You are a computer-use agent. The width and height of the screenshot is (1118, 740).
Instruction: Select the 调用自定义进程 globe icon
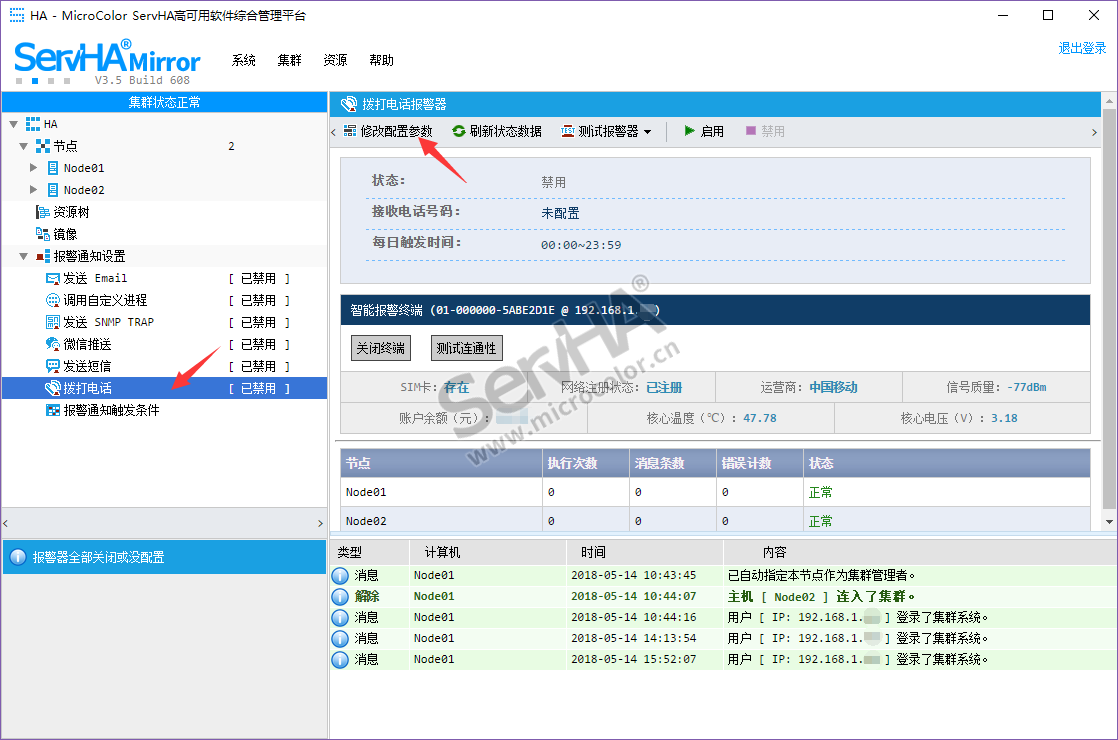click(x=53, y=300)
